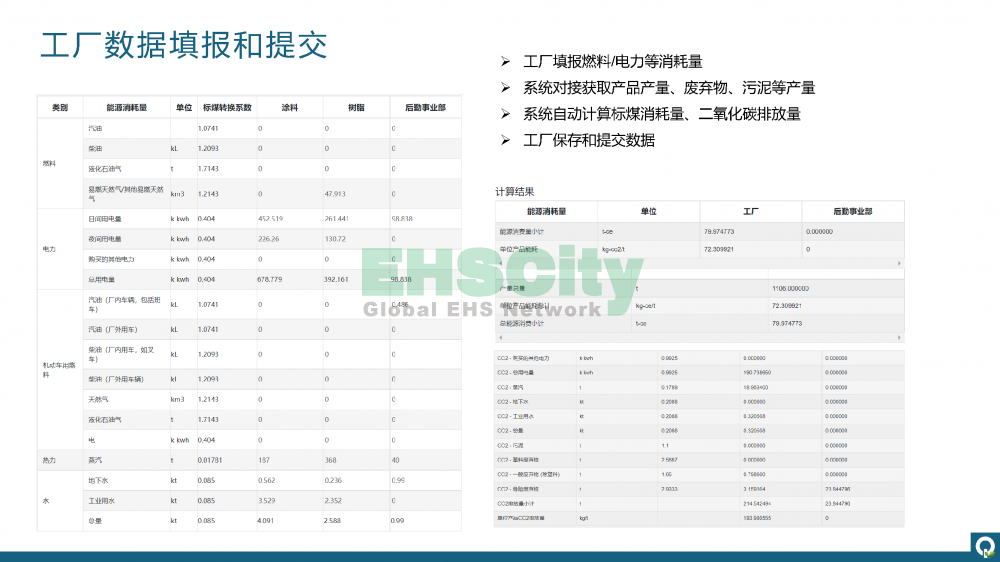1000x562 pixels.
Task: Select the 工业用水 row label
Action: (x=98, y=500)
